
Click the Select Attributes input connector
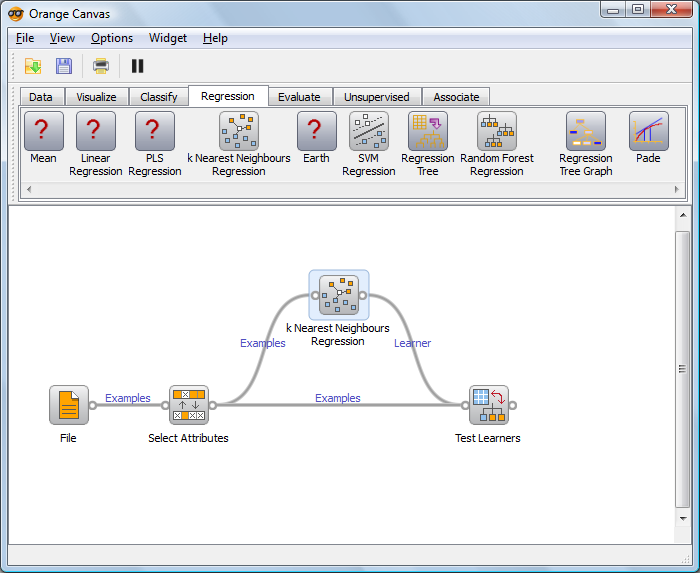pyautogui.click(x=165, y=405)
